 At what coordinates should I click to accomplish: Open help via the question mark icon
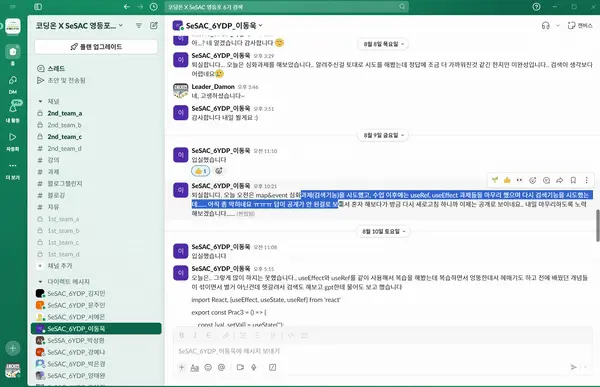(536, 7)
